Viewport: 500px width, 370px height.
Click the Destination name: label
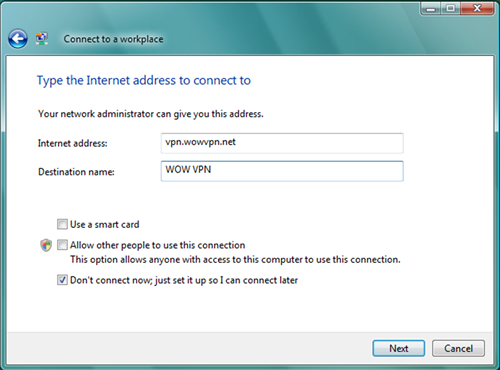(x=76, y=172)
